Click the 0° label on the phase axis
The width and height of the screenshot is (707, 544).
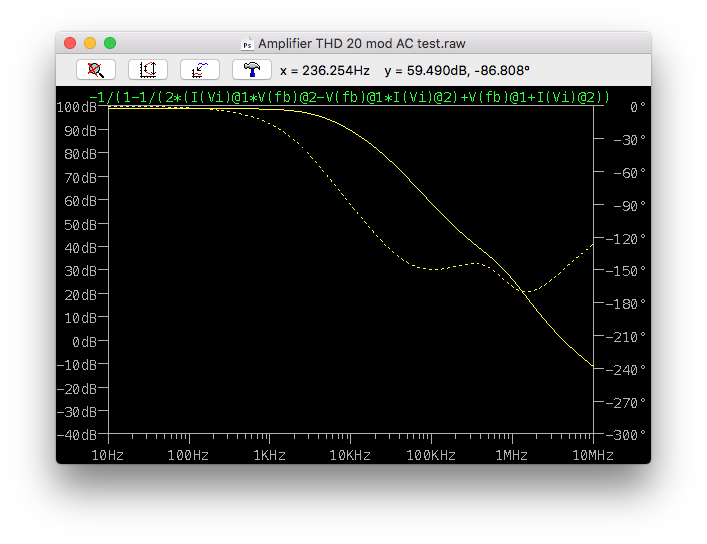coord(638,107)
